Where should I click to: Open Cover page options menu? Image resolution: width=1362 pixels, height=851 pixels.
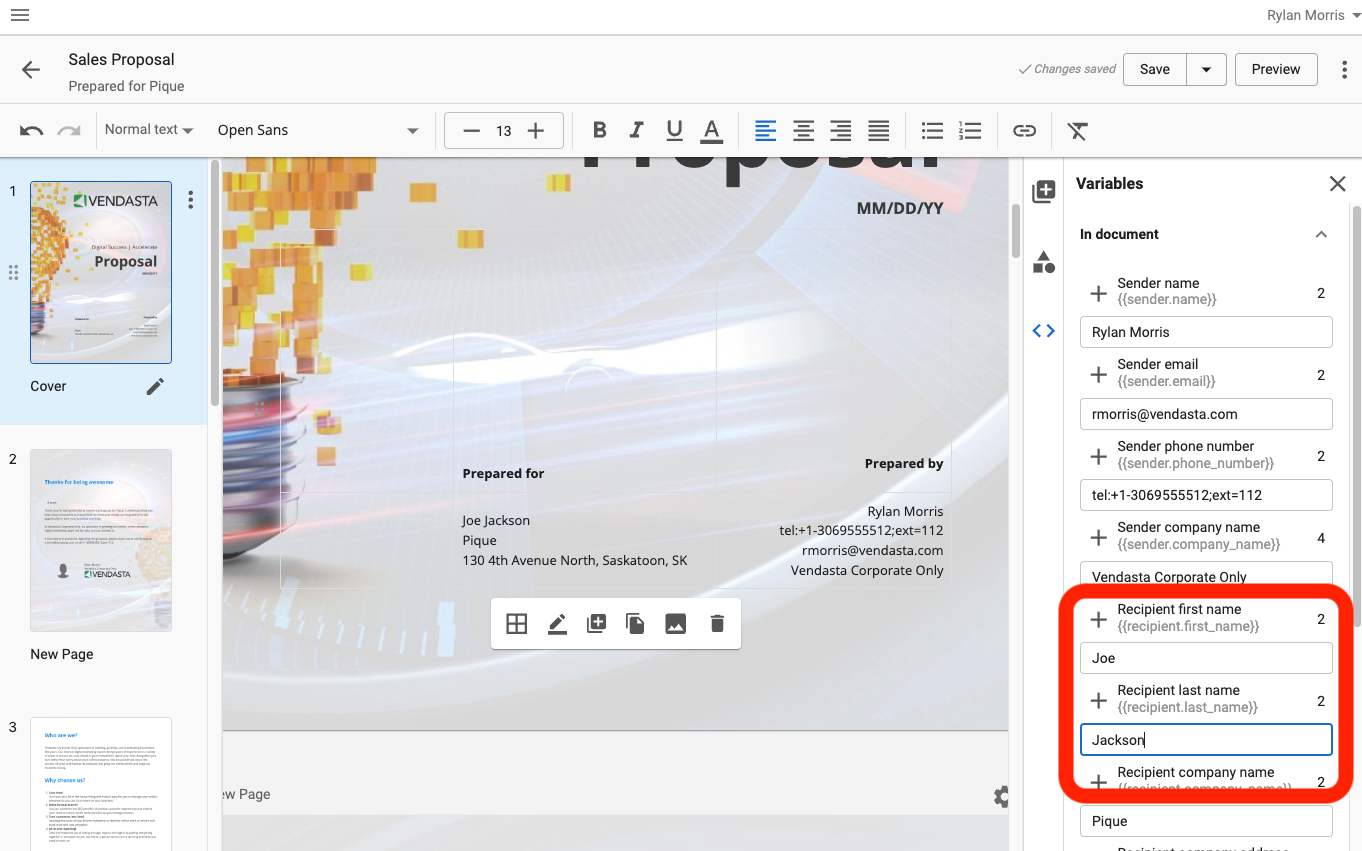190,200
